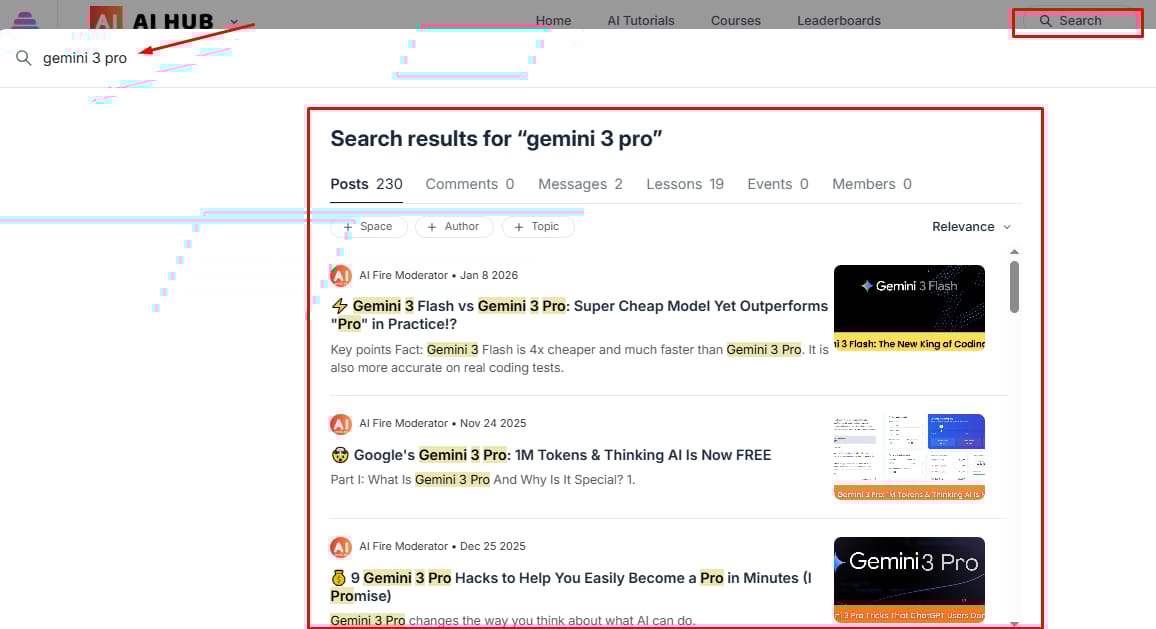Click the moderator avatar on the Nov 24 2025 post
Image resolution: width=1156 pixels, height=629 pixels.
tap(341, 424)
